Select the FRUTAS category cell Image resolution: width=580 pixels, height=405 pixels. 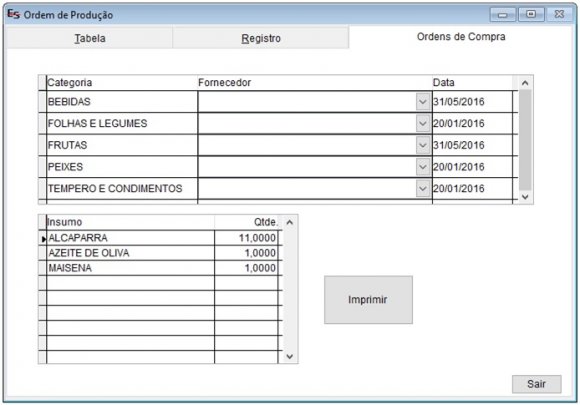122,145
